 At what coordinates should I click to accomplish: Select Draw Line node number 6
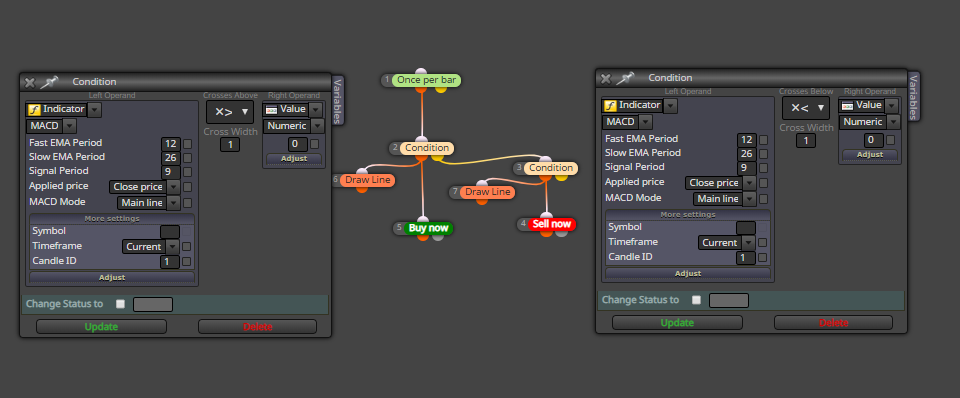367,180
